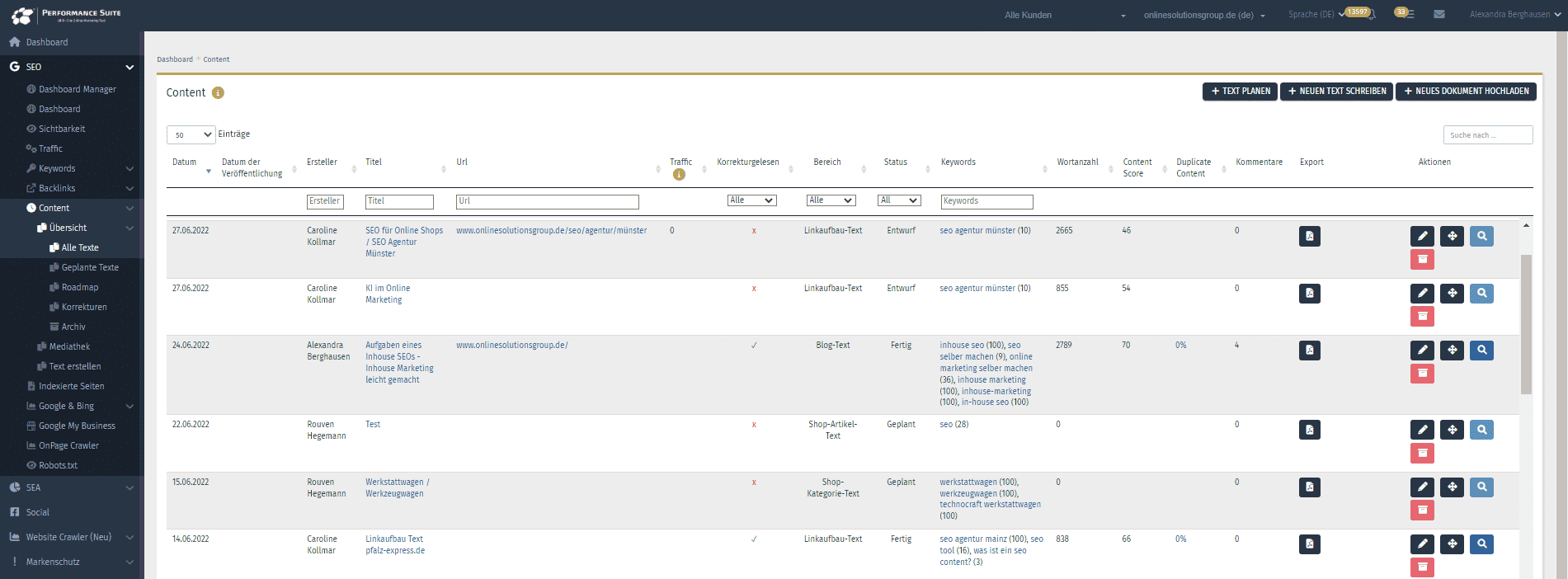Change the entries per page dropdown showing 50
The width and height of the screenshot is (1568, 579).
tap(191, 134)
